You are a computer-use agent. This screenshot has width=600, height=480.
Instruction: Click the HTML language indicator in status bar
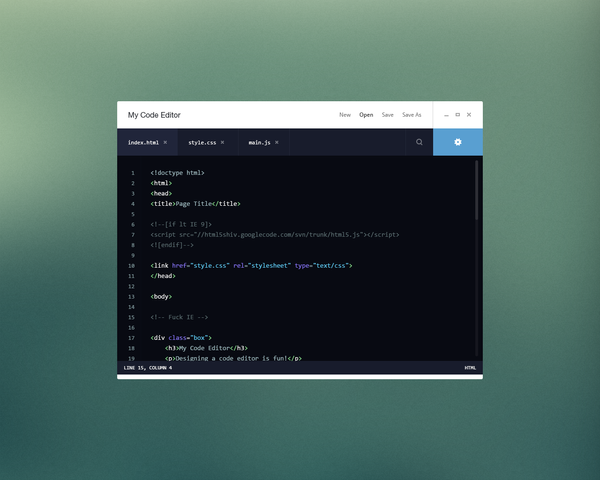[x=470, y=368]
